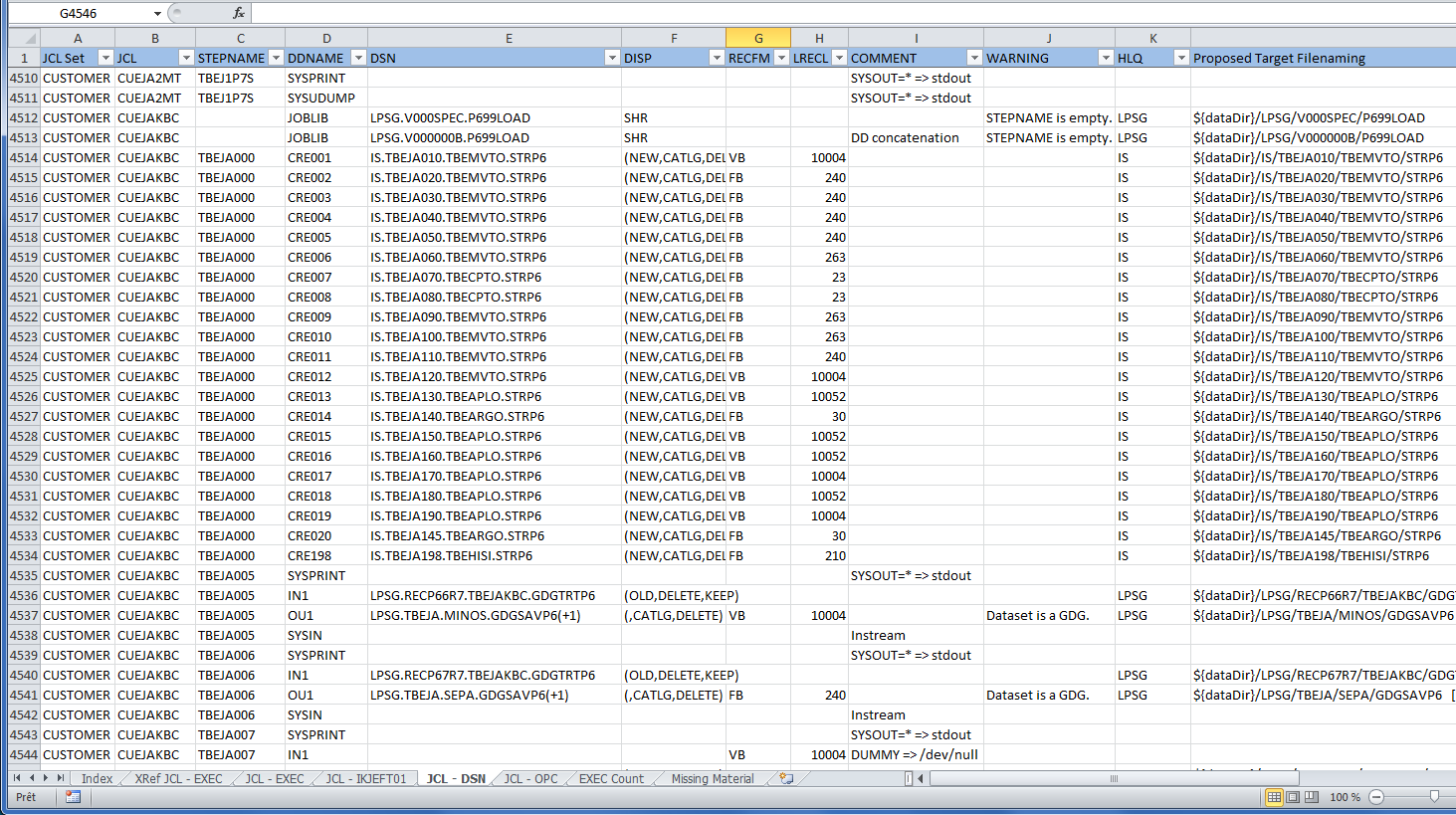
Task: Select the row 4520 header
Action: (24, 277)
